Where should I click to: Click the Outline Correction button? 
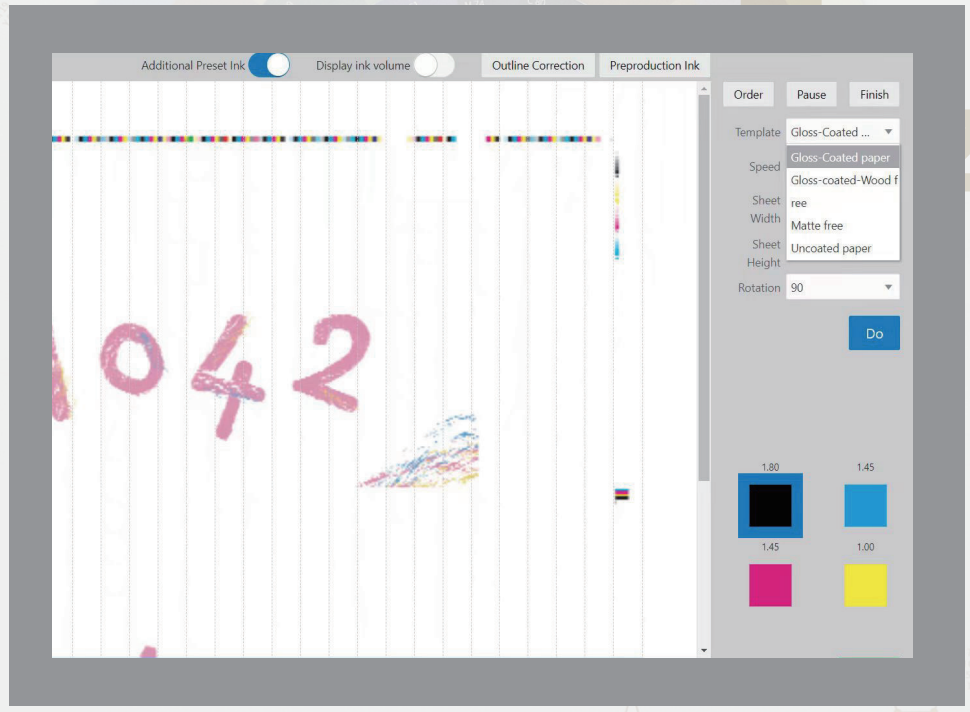tap(538, 66)
